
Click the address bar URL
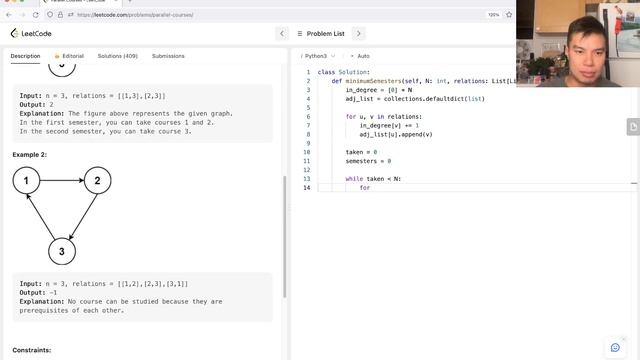click(135, 15)
